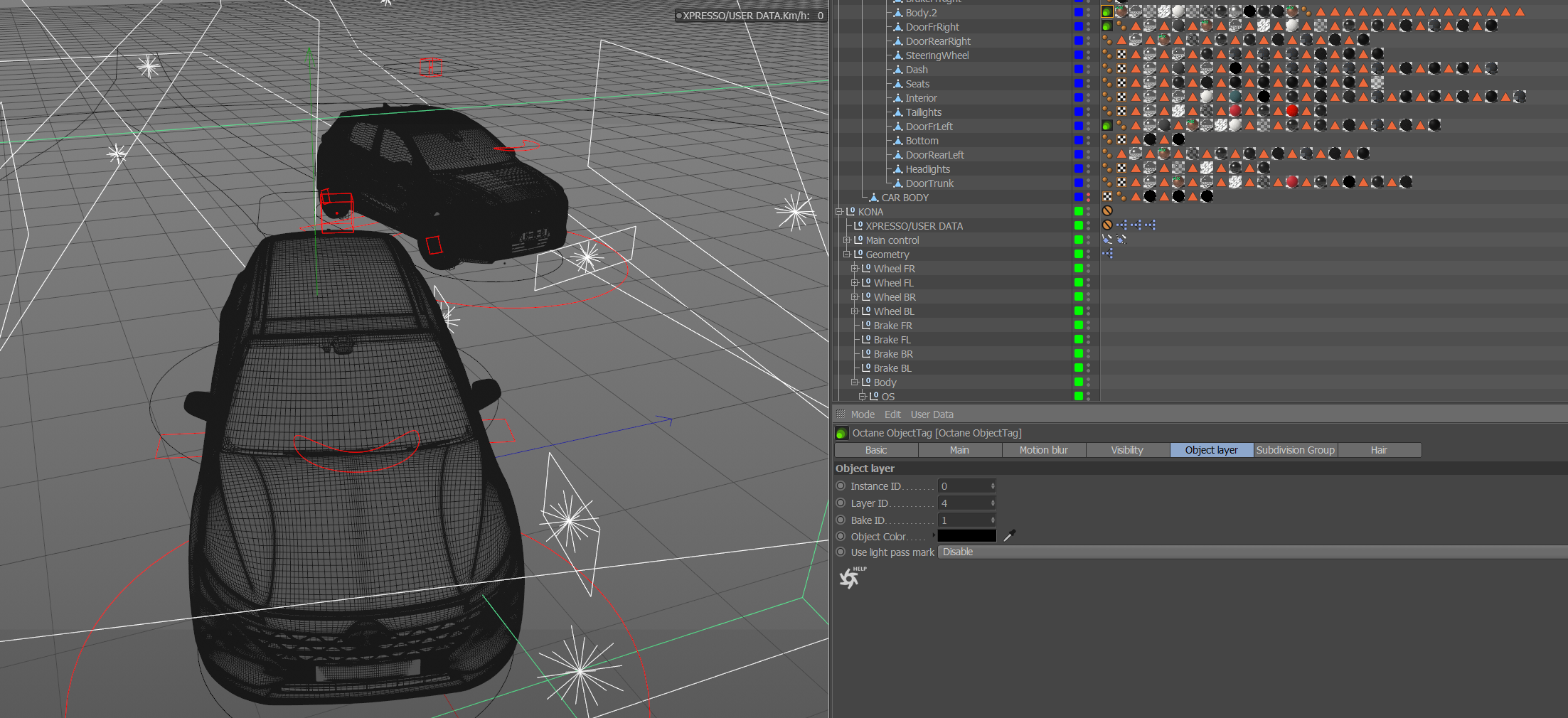The width and height of the screenshot is (1568, 718).
Task: Toggle the Layer ID animation dot
Action: pos(841,503)
